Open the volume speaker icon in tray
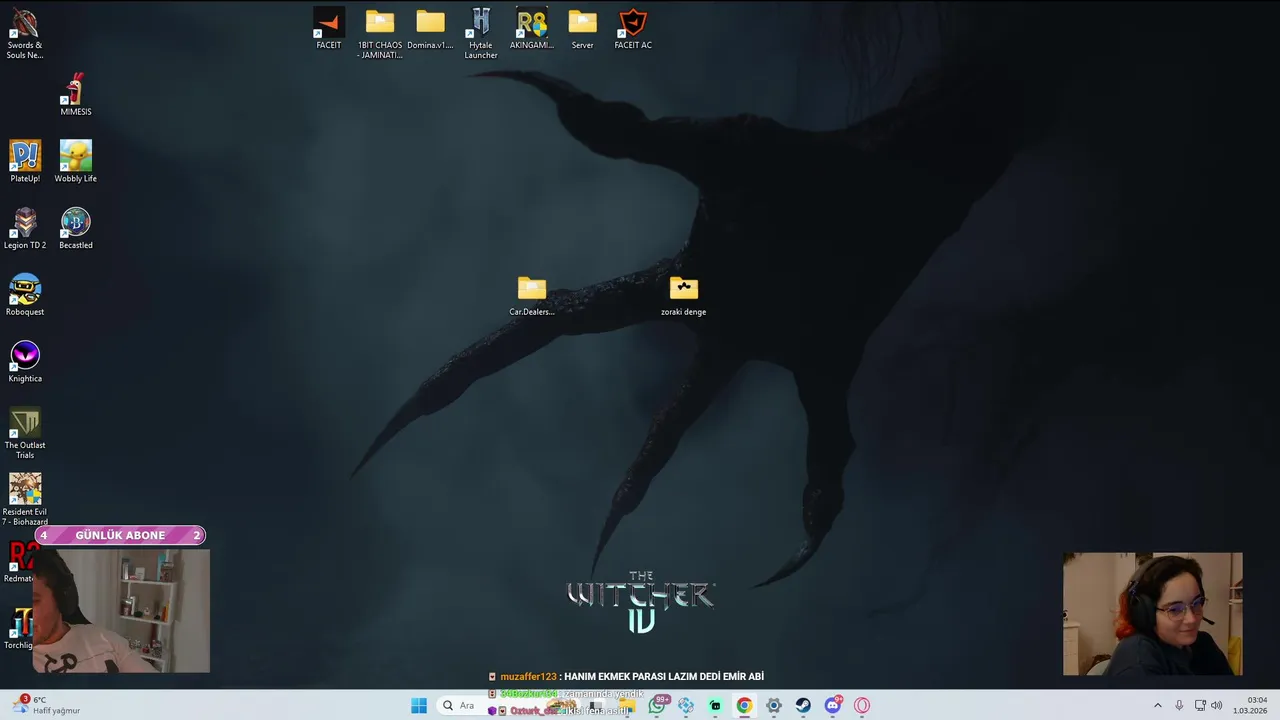Viewport: 1280px width, 720px height. 1217,706
